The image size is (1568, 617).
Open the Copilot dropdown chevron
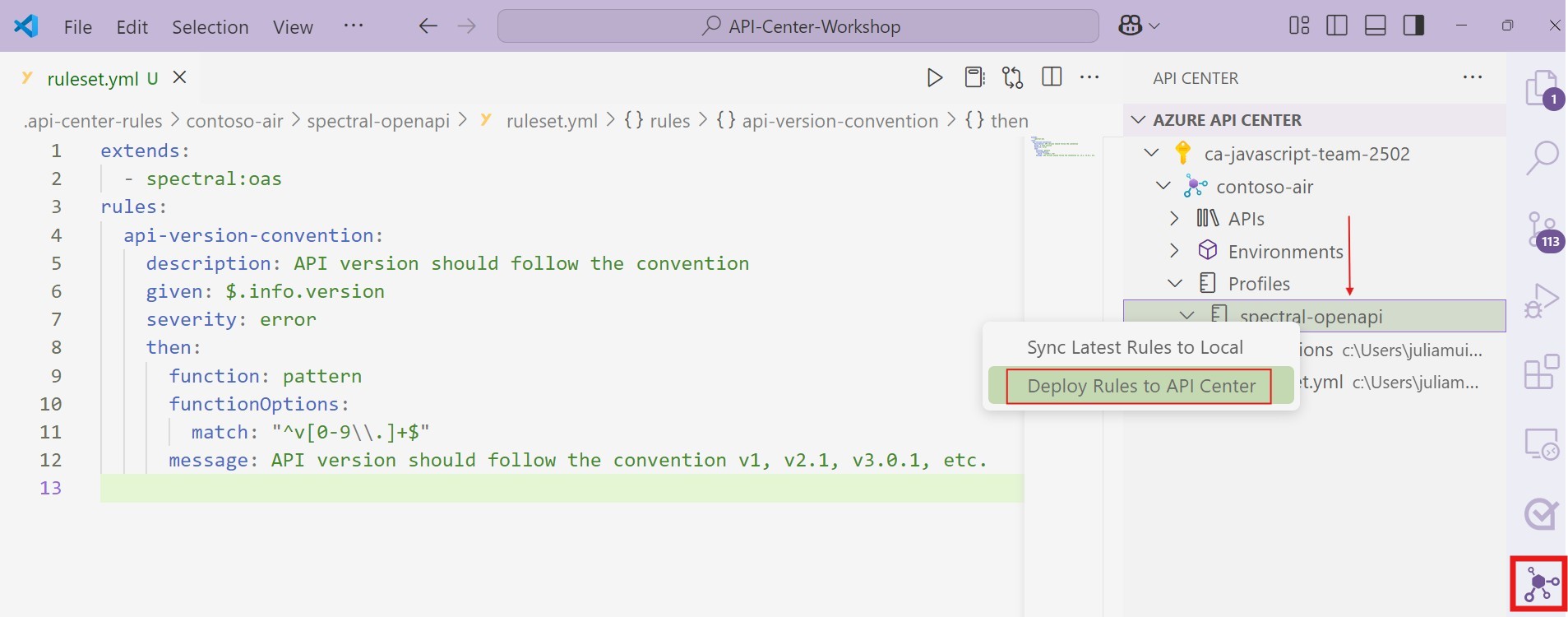click(1154, 26)
